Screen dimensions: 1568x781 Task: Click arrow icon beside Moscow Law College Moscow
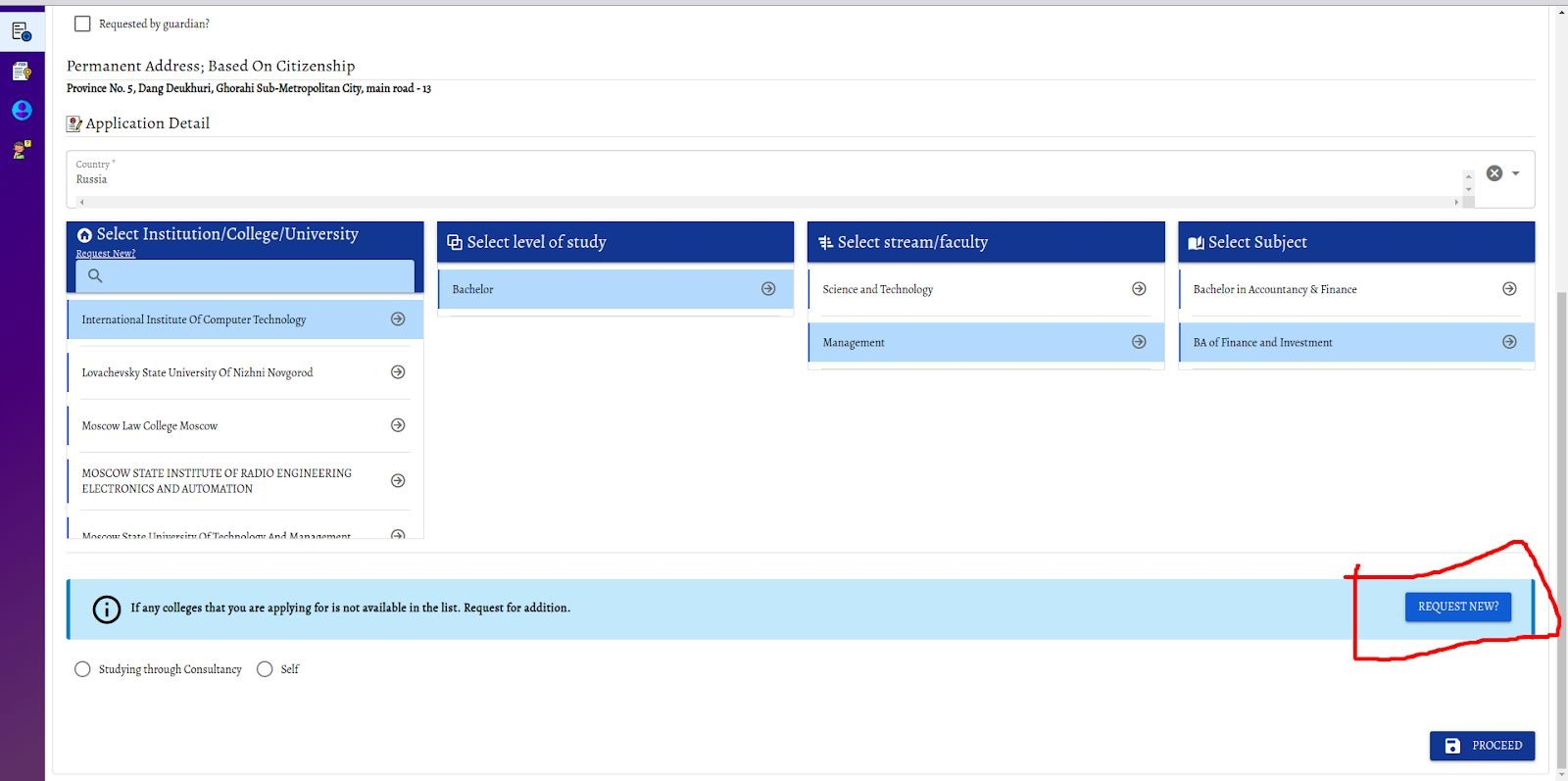point(398,425)
